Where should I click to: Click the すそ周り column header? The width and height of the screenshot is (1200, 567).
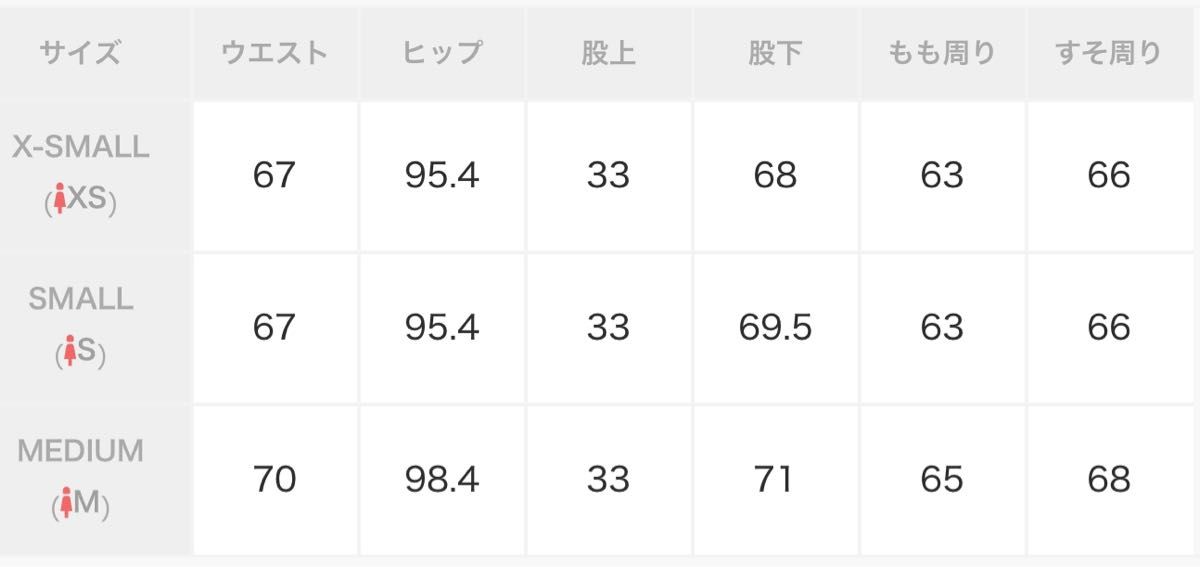click(1109, 52)
